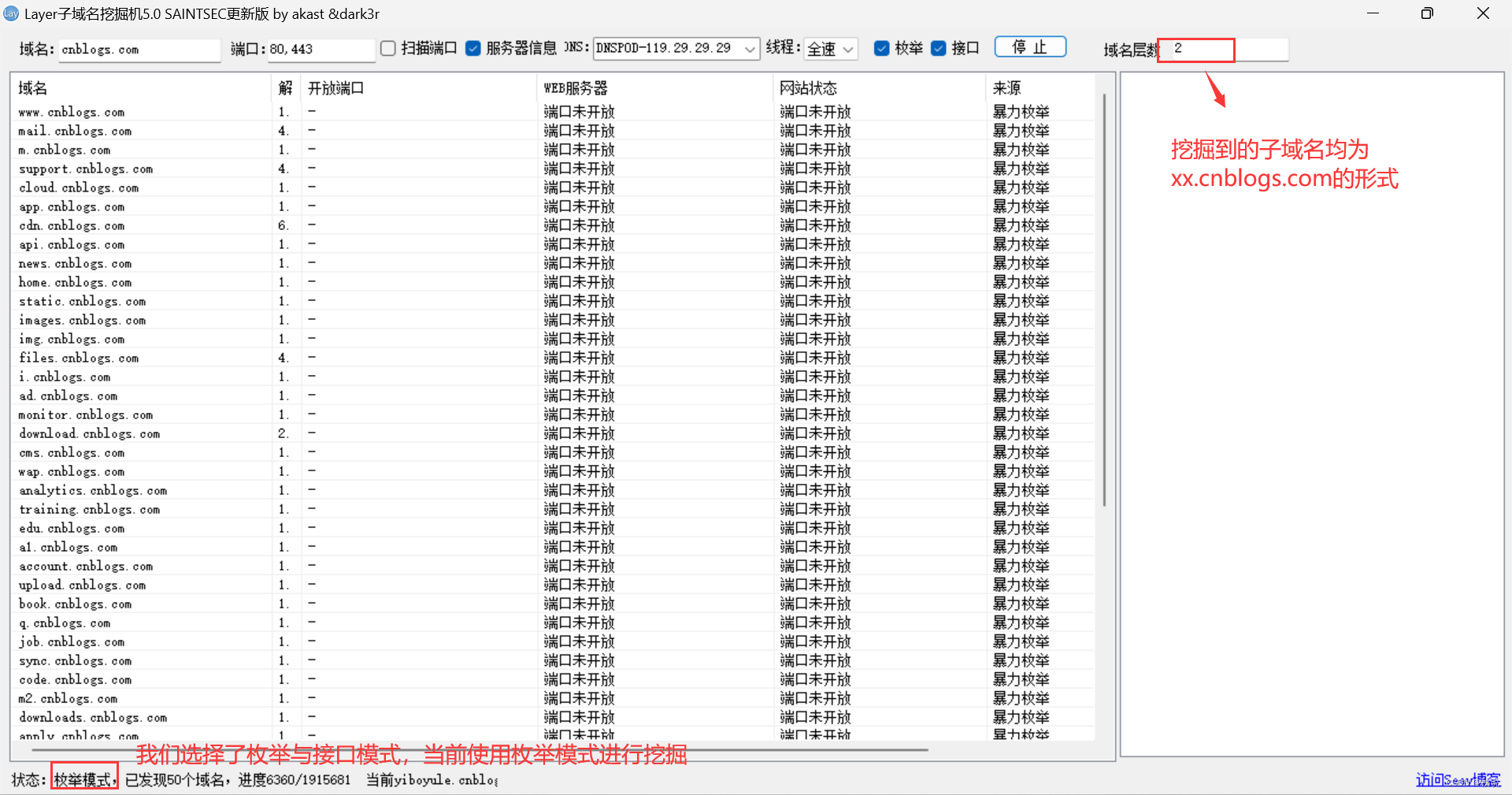Click status text 已发现50个域名
This screenshot has height=795, width=1512.
click(175, 780)
